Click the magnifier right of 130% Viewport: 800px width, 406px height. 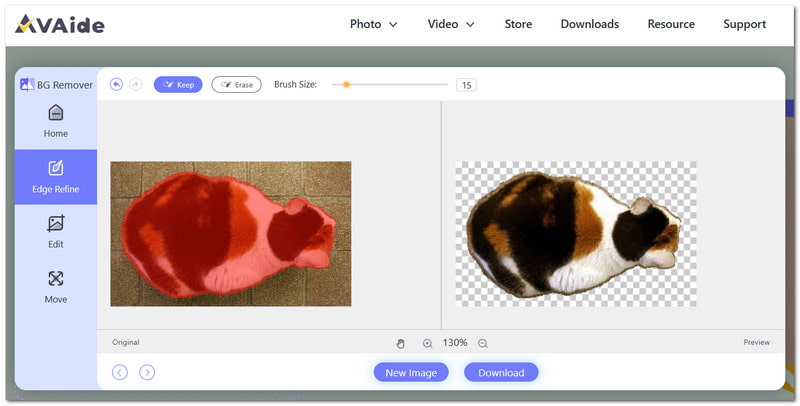[483, 343]
